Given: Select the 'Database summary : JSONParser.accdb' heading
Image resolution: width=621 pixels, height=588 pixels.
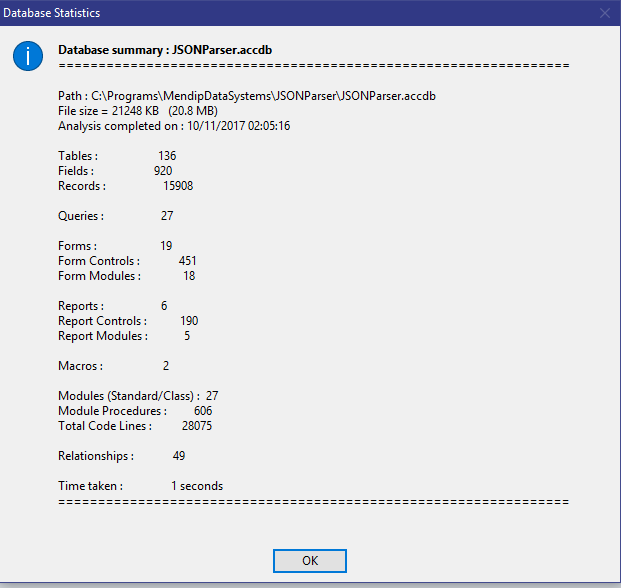Looking at the screenshot, I should tap(165, 50).
